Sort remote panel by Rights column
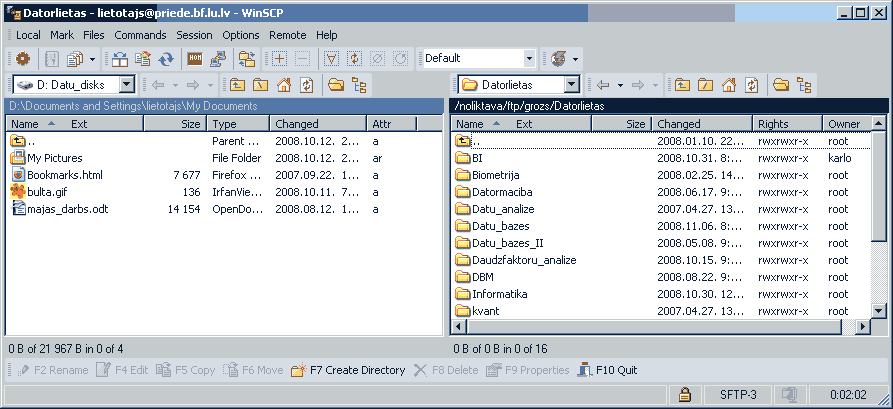Image resolution: width=893 pixels, height=409 pixels. pos(788,124)
